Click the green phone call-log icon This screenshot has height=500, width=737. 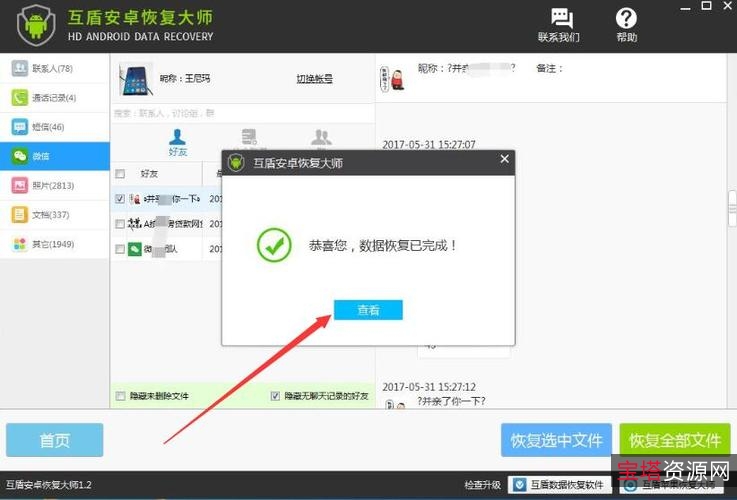(x=20, y=98)
